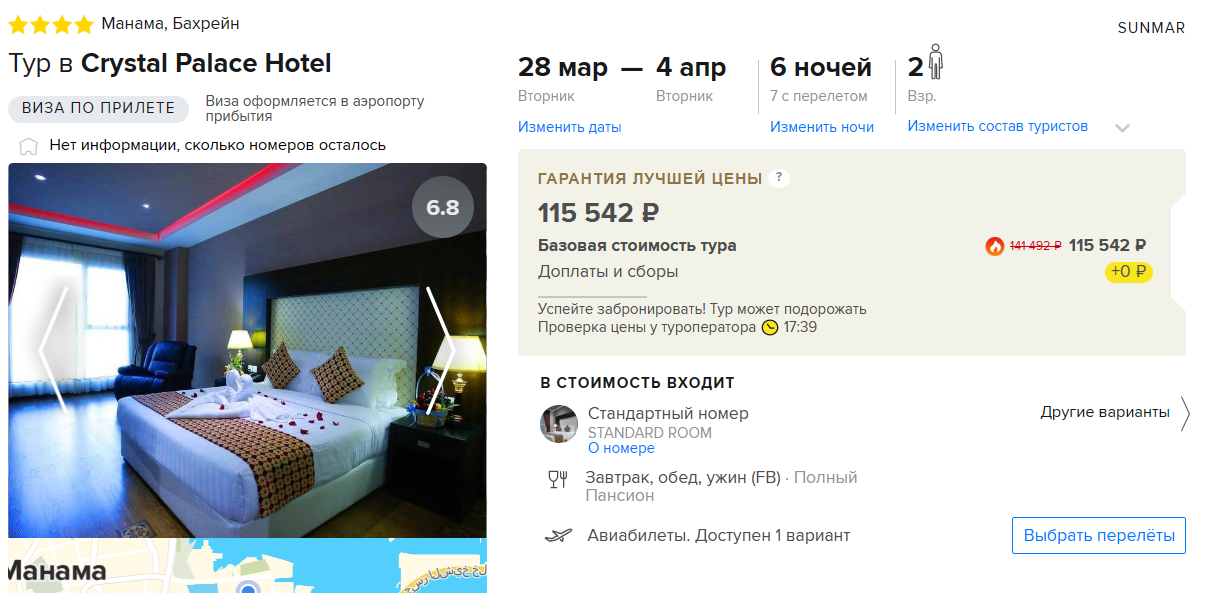Click the Виза по прилете badge
1212x593 pixels.
pos(98,108)
